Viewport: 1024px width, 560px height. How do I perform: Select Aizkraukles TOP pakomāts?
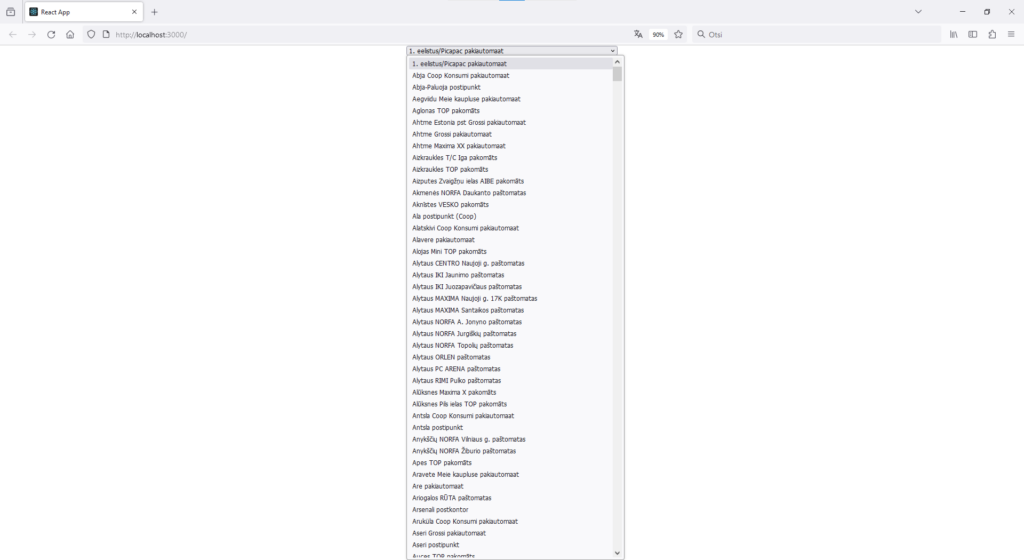pyautogui.click(x=510, y=170)
